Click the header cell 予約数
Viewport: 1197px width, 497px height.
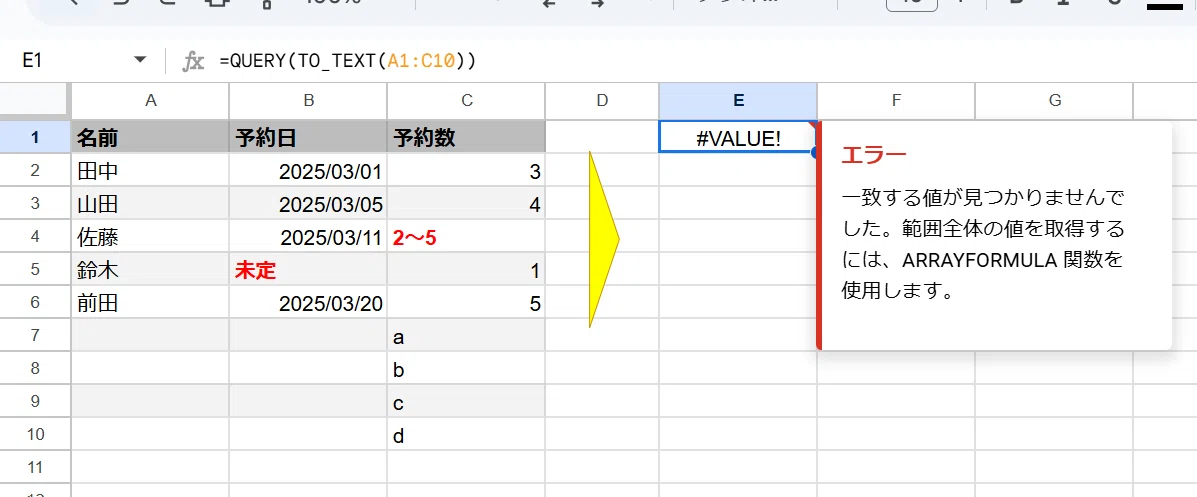(466, 137)
